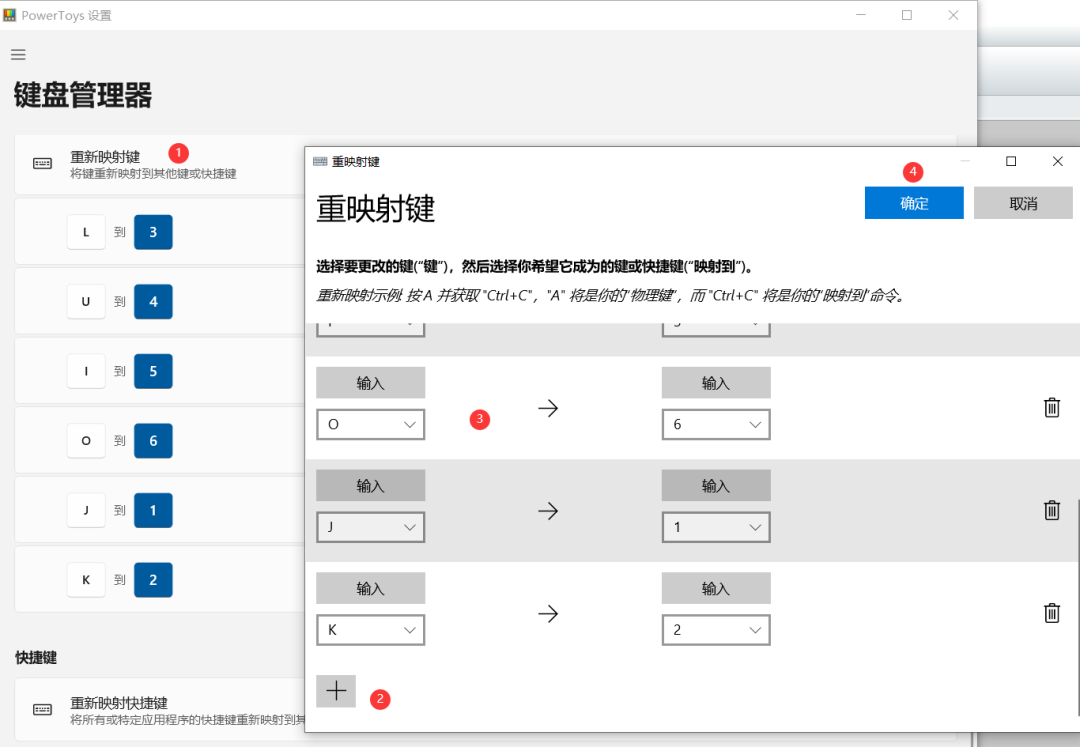1080x747 pixels.
Task: Click the keyboard icon beside 重新映射快捷键
Action: click(41, 708)
